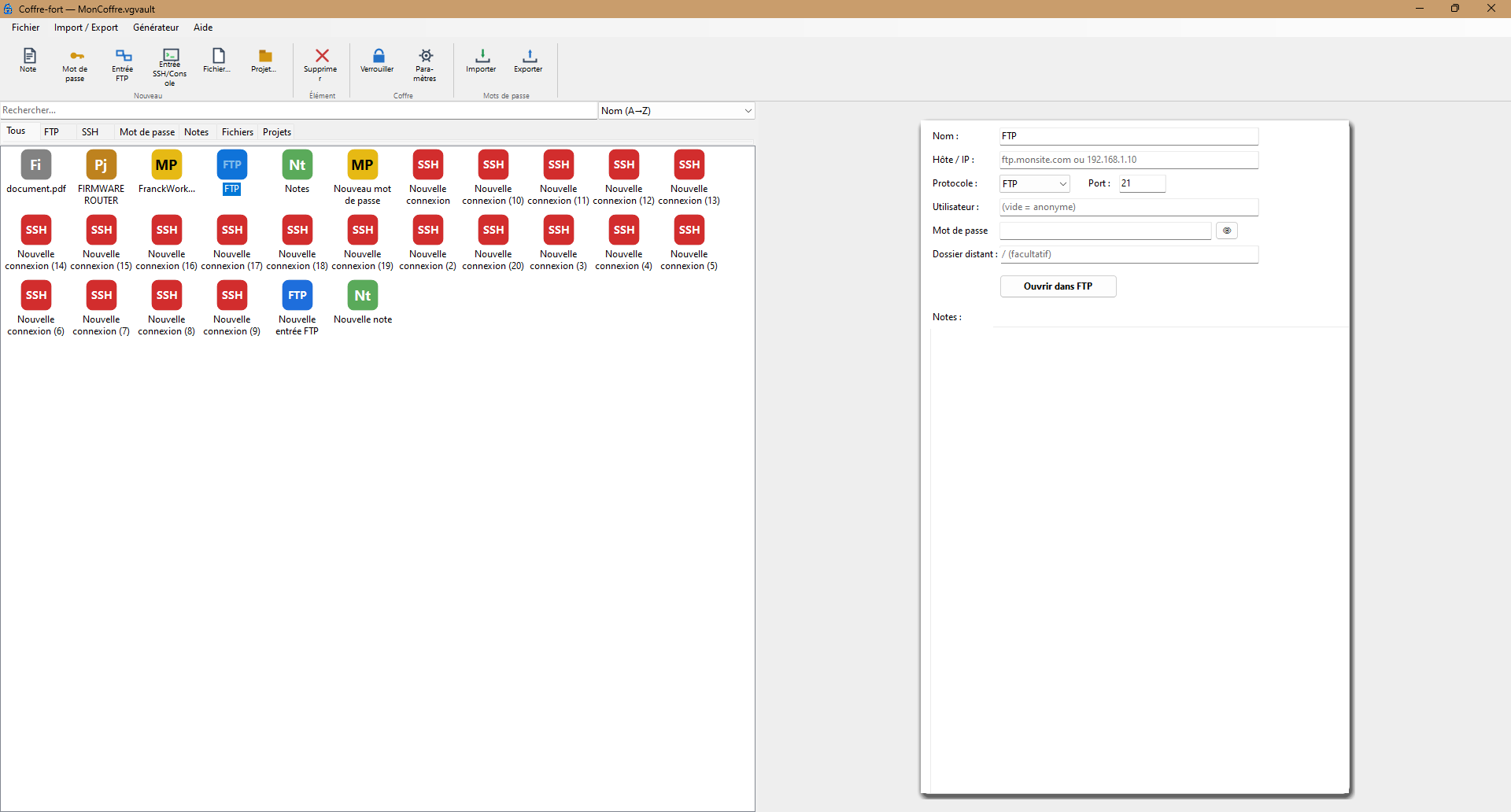Click the Port field showing 21
The height and width of the screenshot is (812, 1511).
coord(1142,183)
